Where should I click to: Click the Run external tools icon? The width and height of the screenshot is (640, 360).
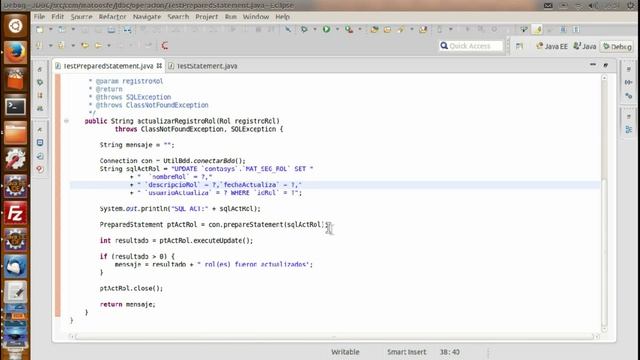(349, 29)
